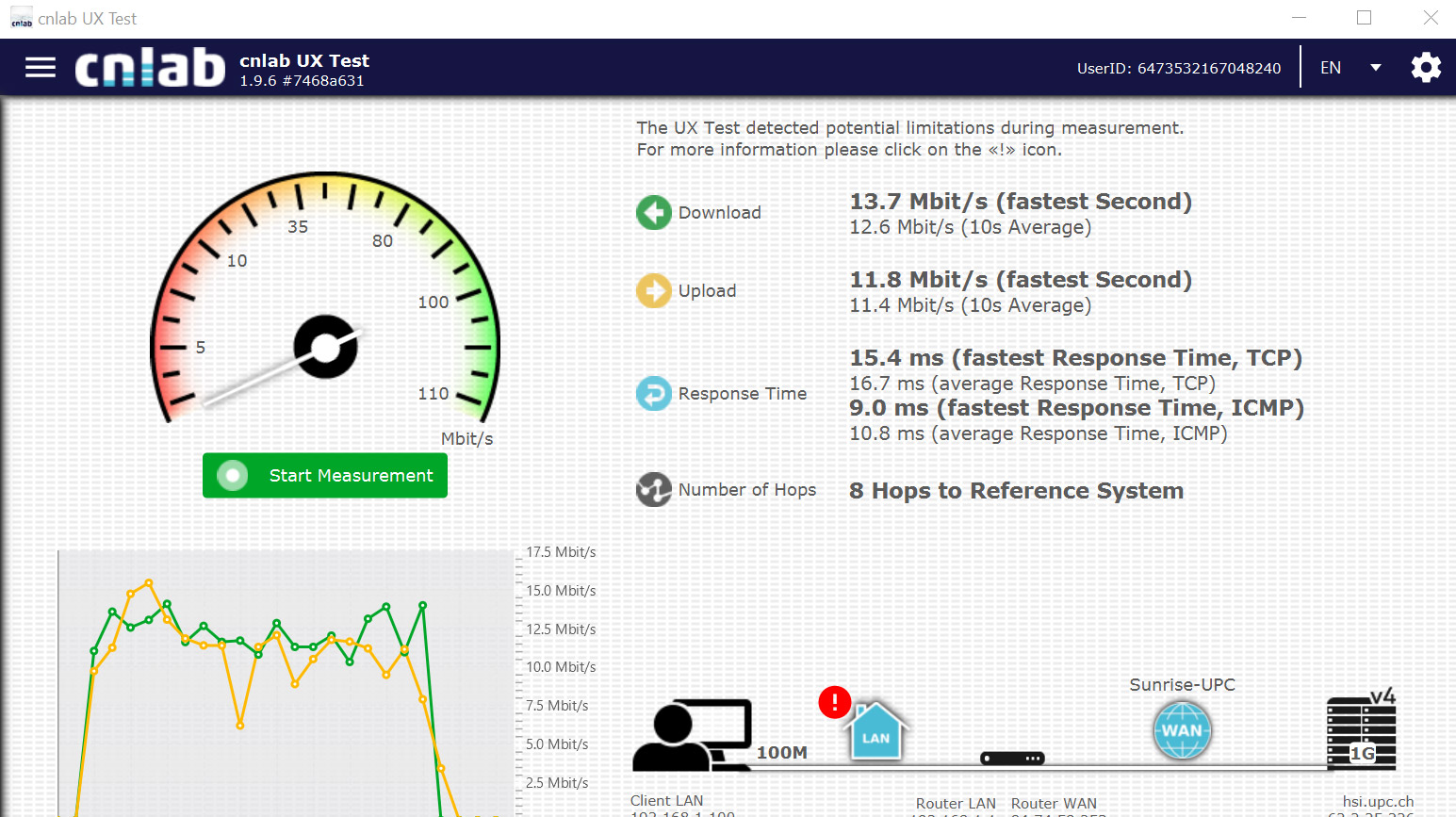Click the router device icon
Screen dimensions: 1456x817
click(x=1012, y=759)
